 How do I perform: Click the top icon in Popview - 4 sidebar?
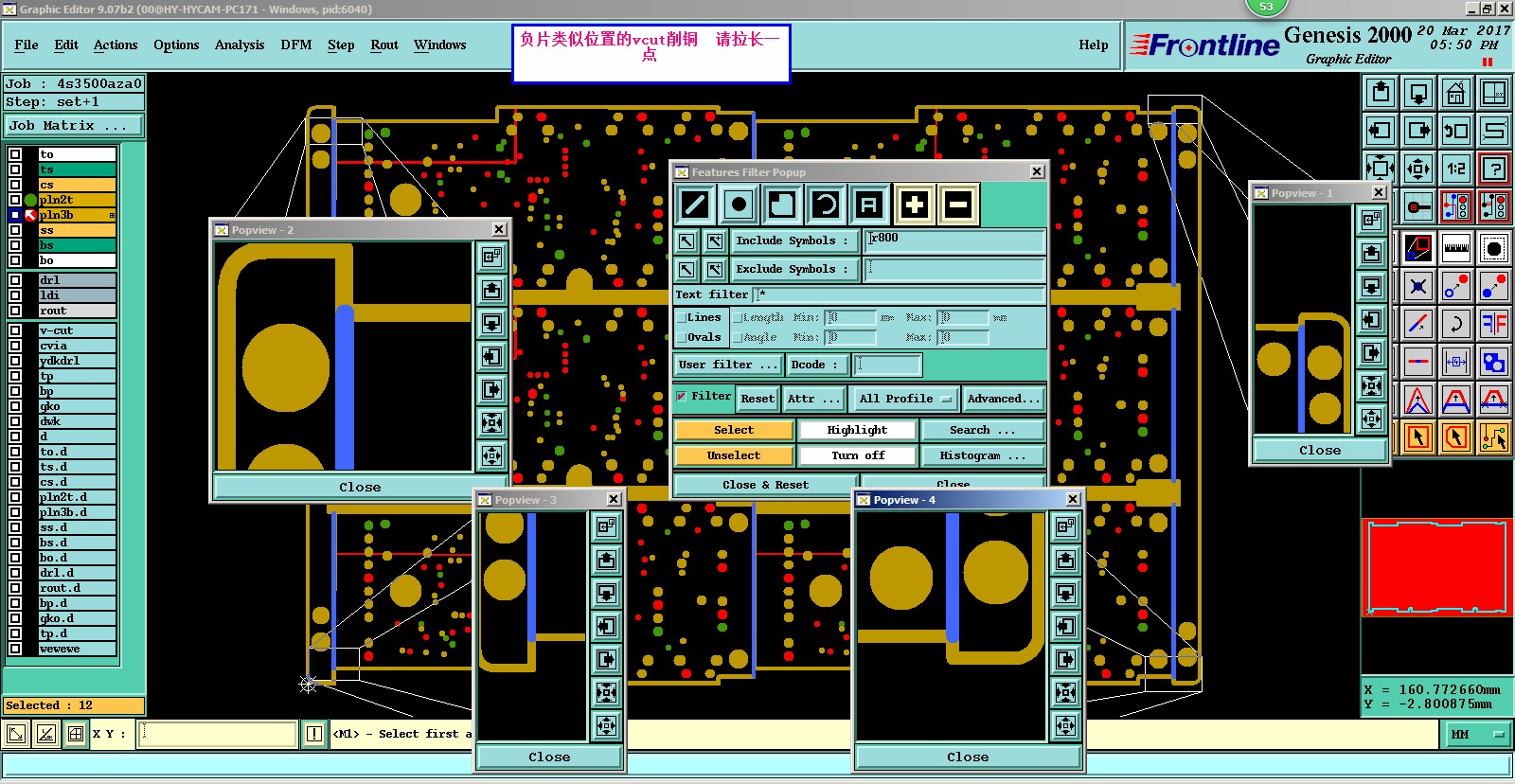coord(1065,526)
